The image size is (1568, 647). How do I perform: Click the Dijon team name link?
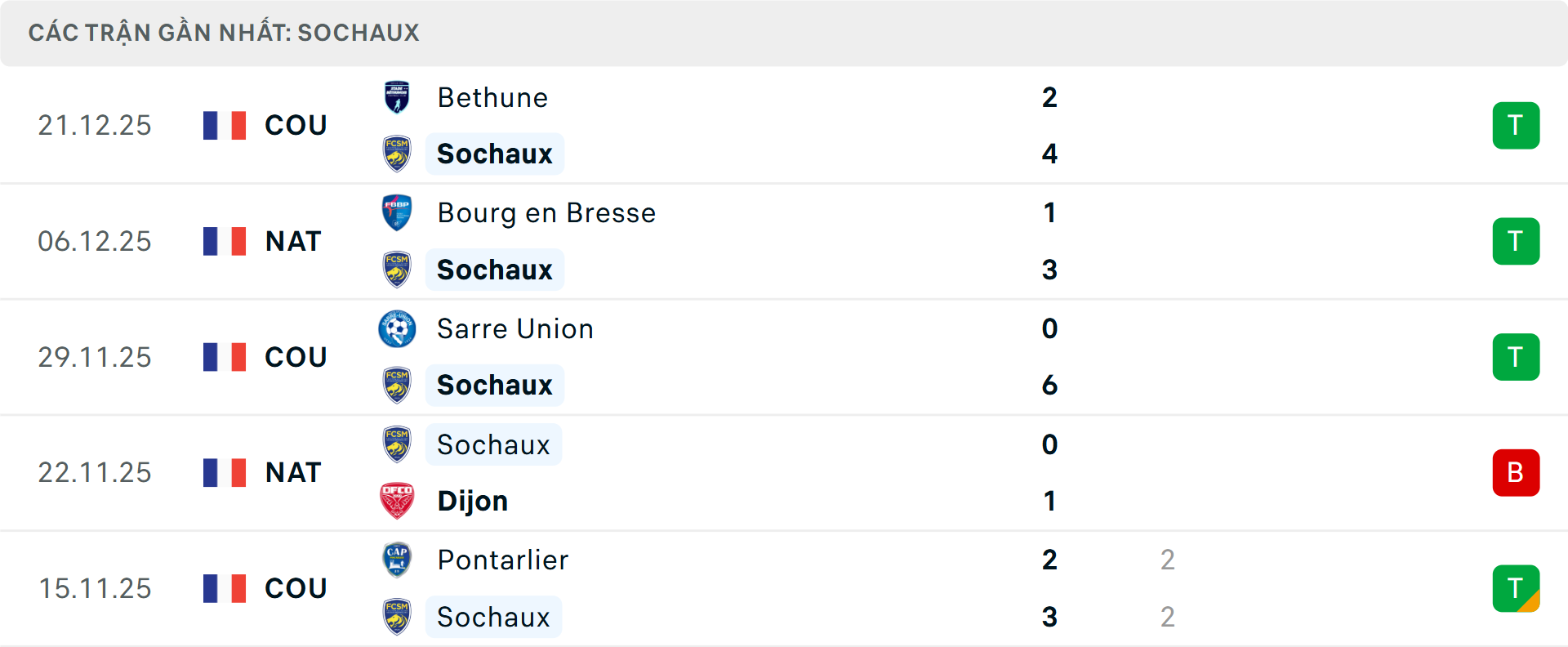pyautogui.click(x=472, y=501)
